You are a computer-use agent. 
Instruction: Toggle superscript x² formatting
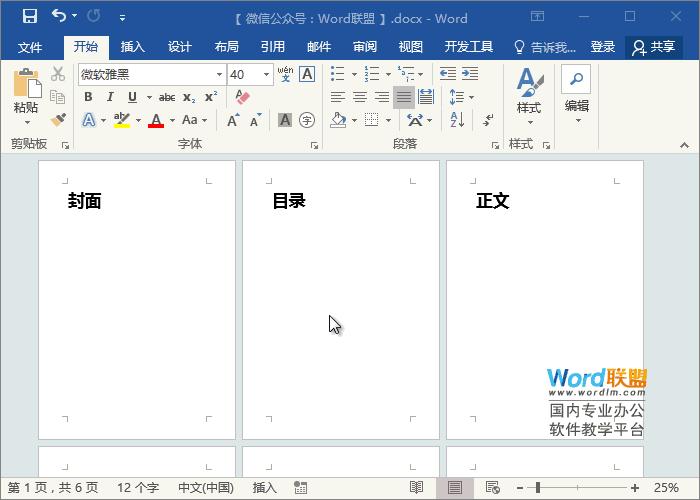[x=211, y=97]
